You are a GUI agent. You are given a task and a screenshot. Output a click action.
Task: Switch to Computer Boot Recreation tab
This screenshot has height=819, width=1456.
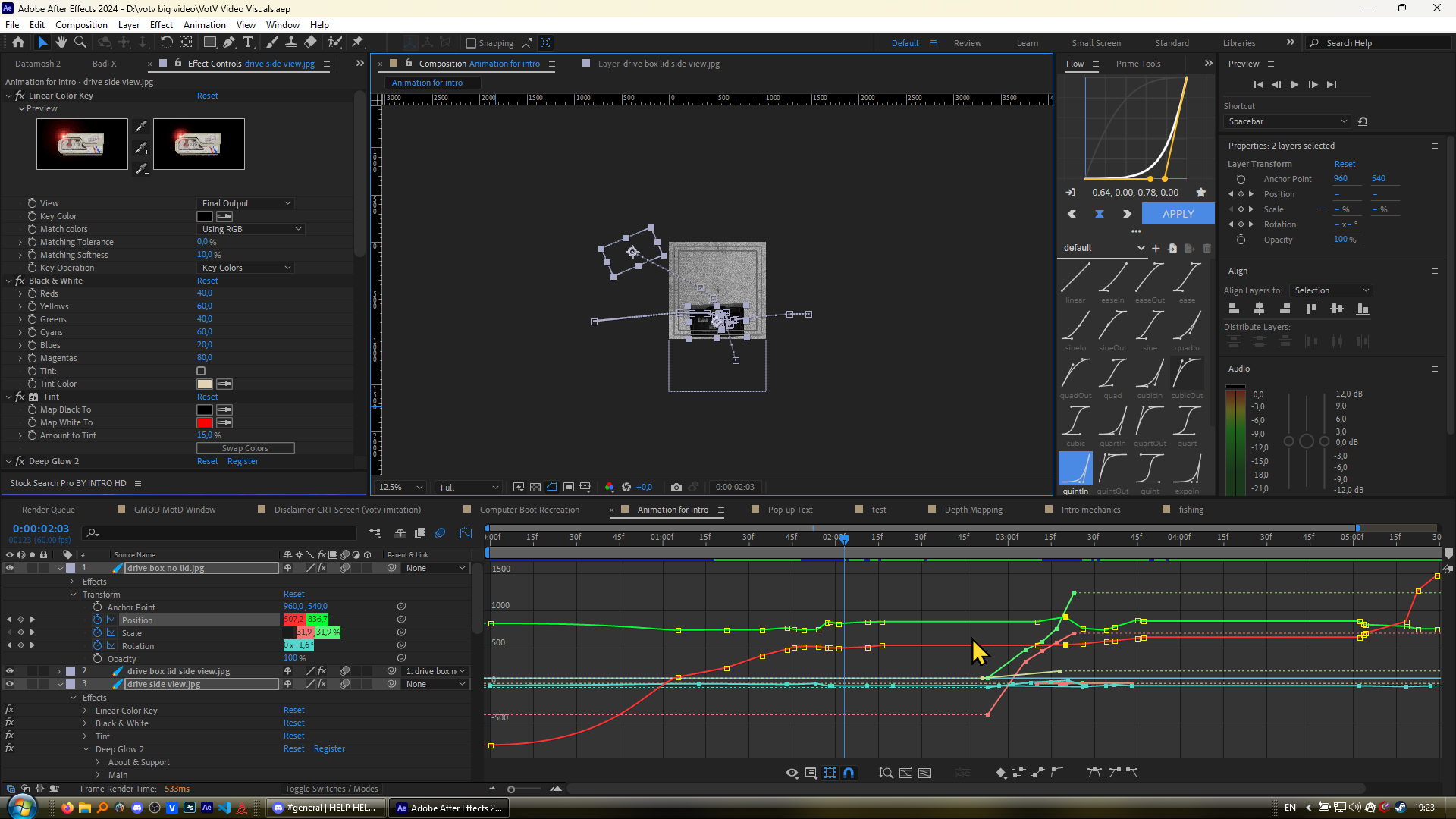pos(529,510)
